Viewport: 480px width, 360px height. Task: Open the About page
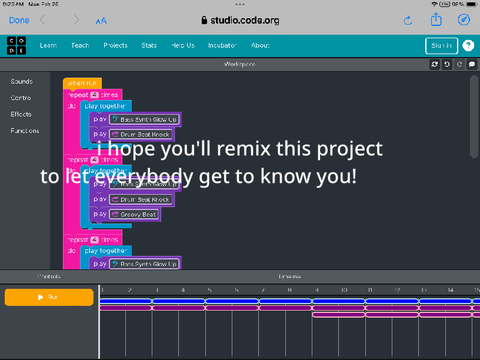pos(260,46)
